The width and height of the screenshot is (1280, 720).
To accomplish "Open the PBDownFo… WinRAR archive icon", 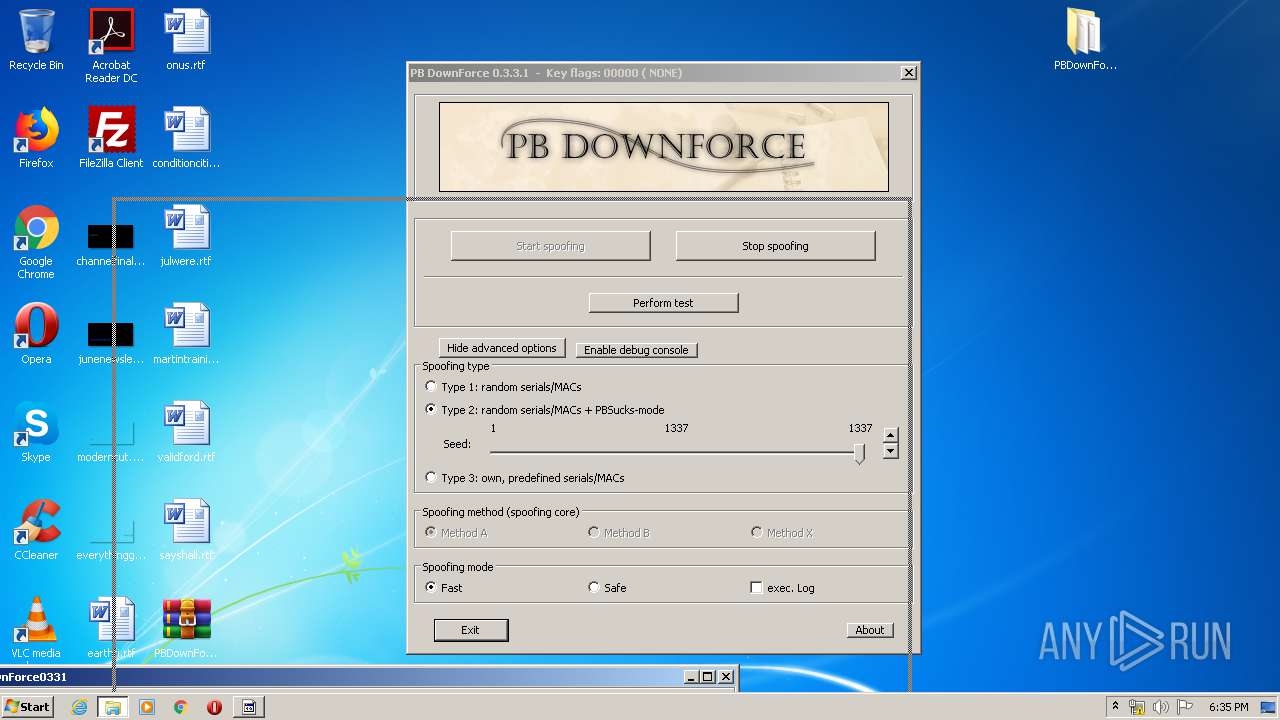I will click(x=186, y=628).
